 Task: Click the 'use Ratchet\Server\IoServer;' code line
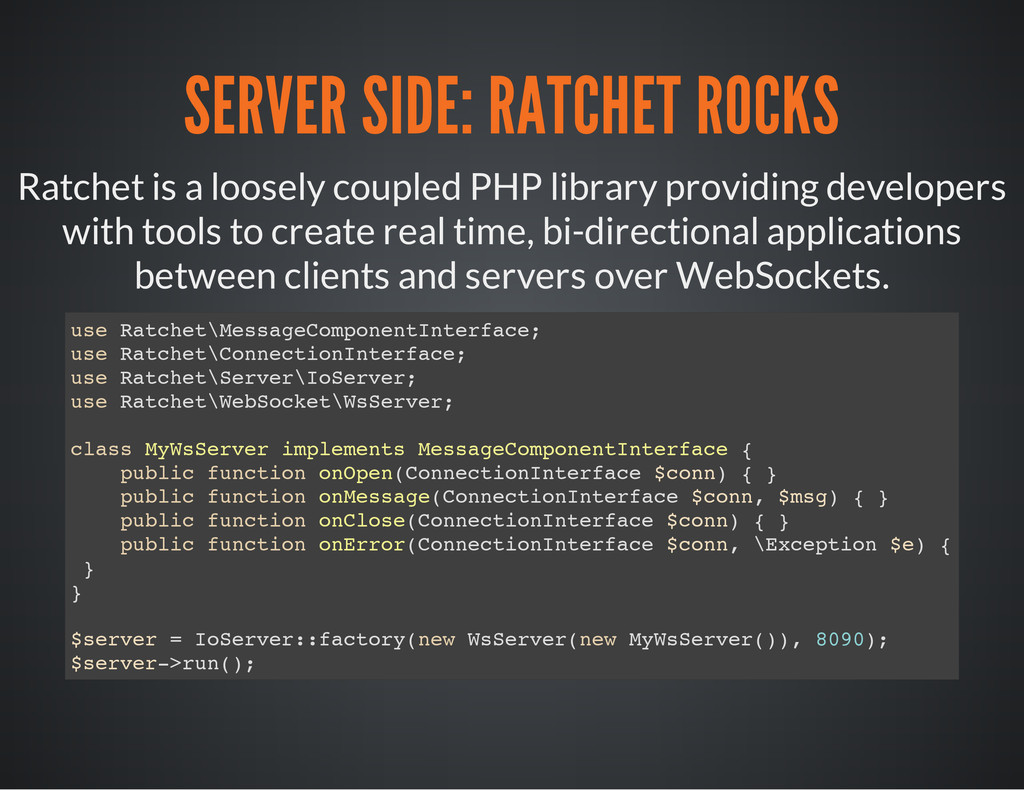[x=244, y=378]
